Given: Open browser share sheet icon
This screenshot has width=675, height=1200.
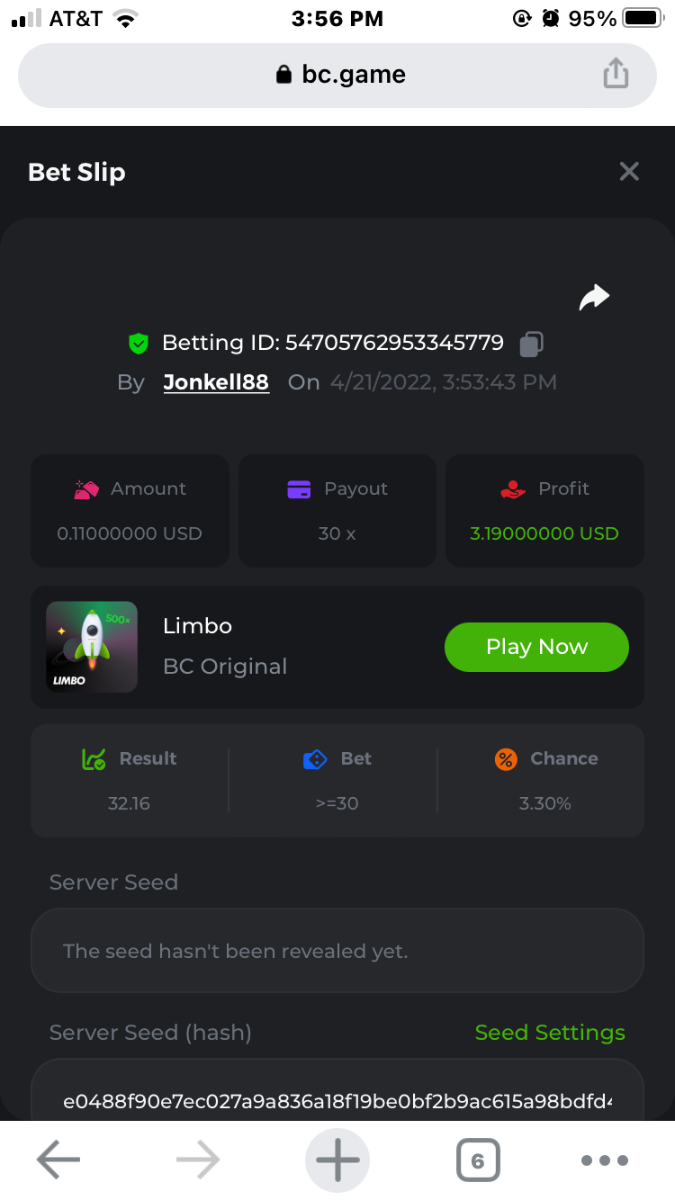Looking at the screenshot, I should tap(616, 74).
